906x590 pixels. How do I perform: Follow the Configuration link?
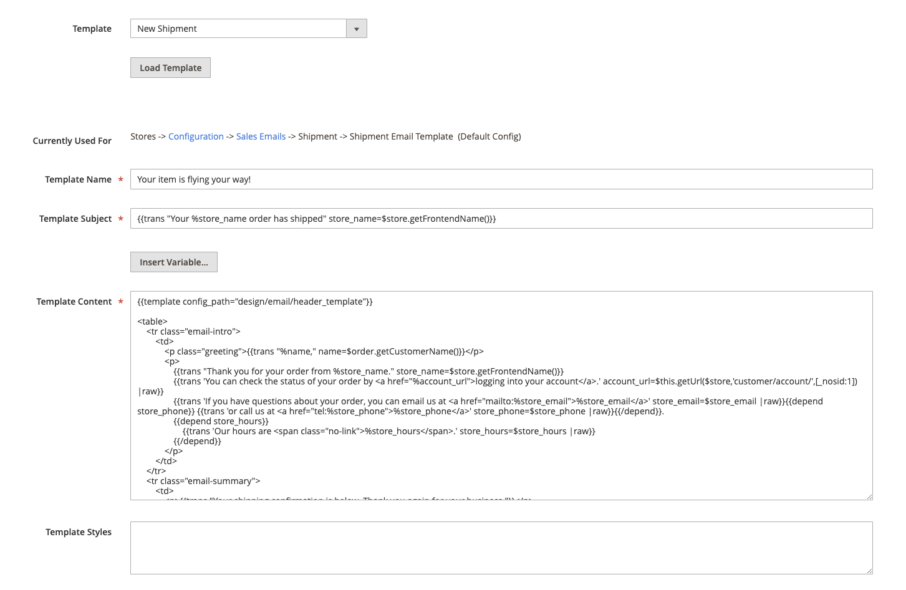[196, 136]
